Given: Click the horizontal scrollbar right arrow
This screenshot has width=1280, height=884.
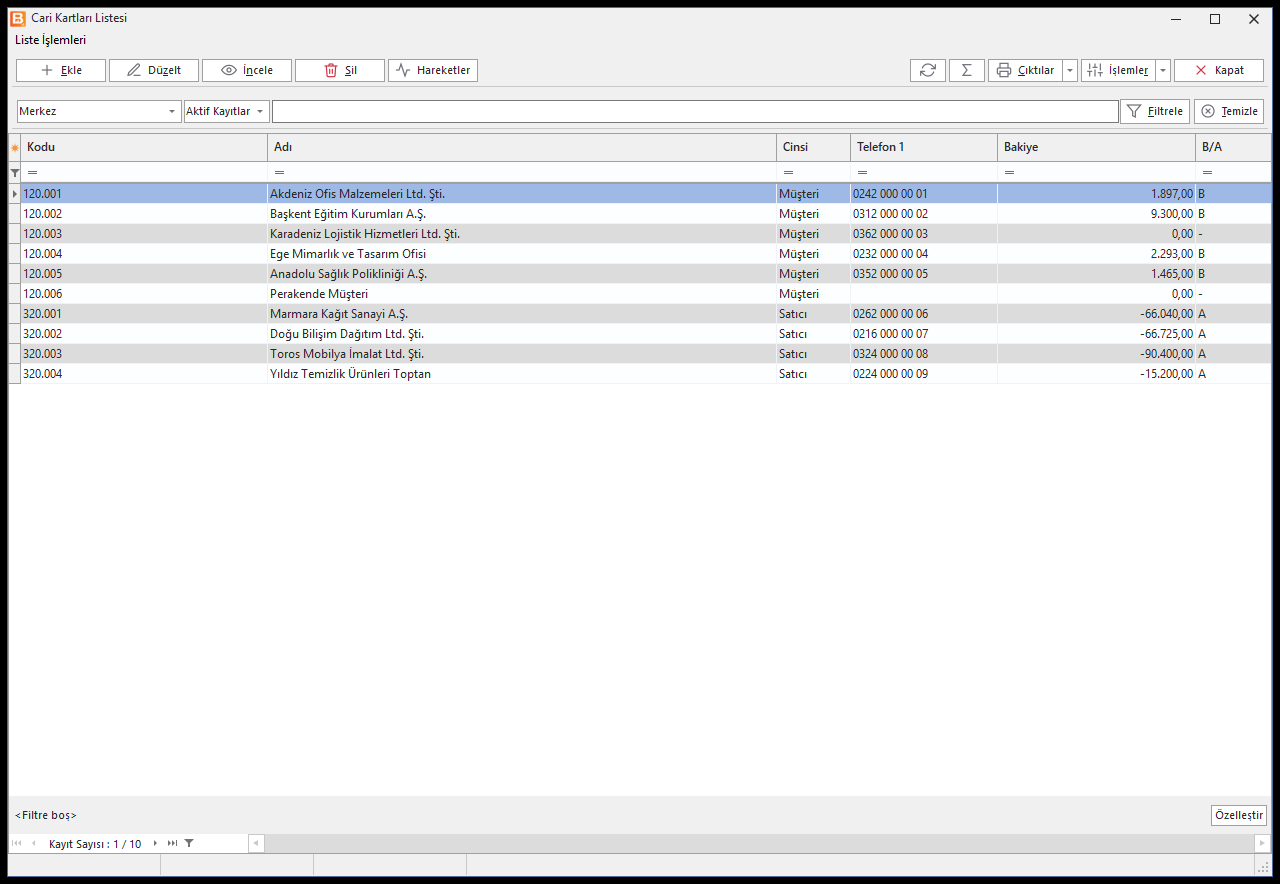Looking at the screenshot, I should [1262, 843].
